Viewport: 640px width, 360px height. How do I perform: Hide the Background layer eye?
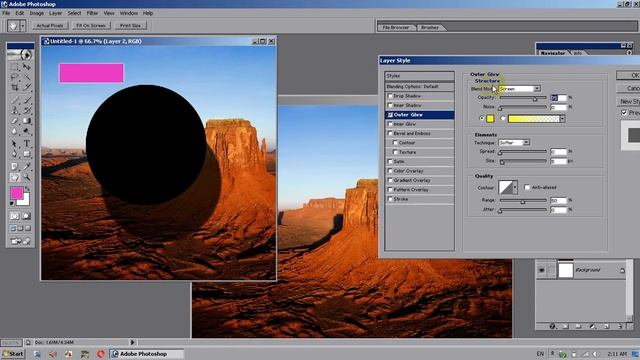[541, 270]
